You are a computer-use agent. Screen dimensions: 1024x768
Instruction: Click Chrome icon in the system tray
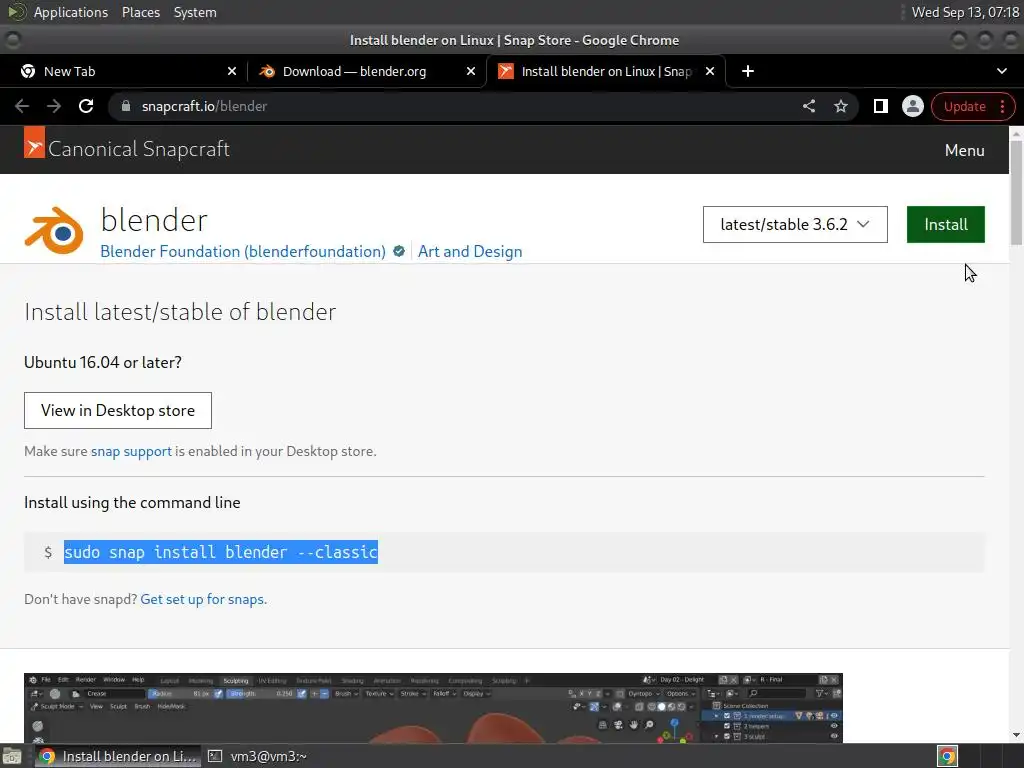click(x=947, y=756)
